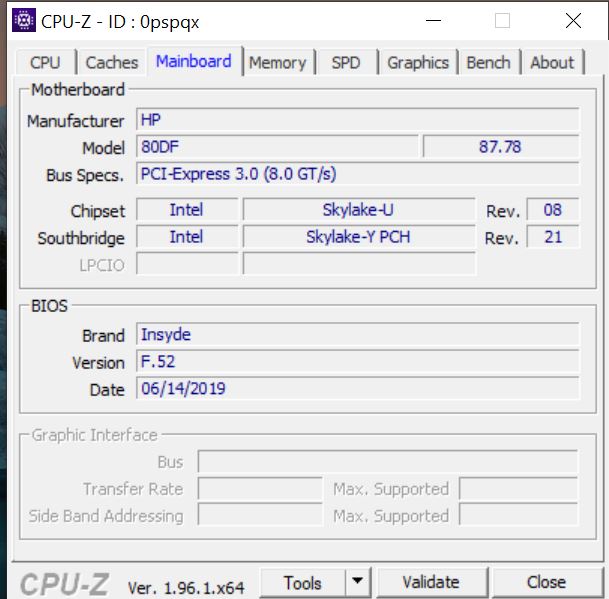Minimize the CPU-Z window

pos(433,20)
